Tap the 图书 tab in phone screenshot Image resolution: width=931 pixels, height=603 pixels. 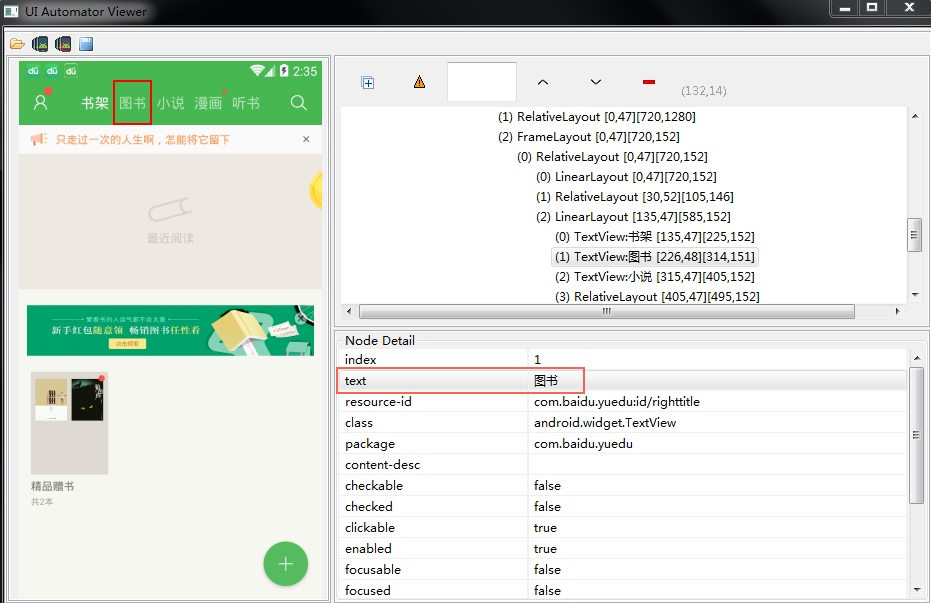(132, 103)
